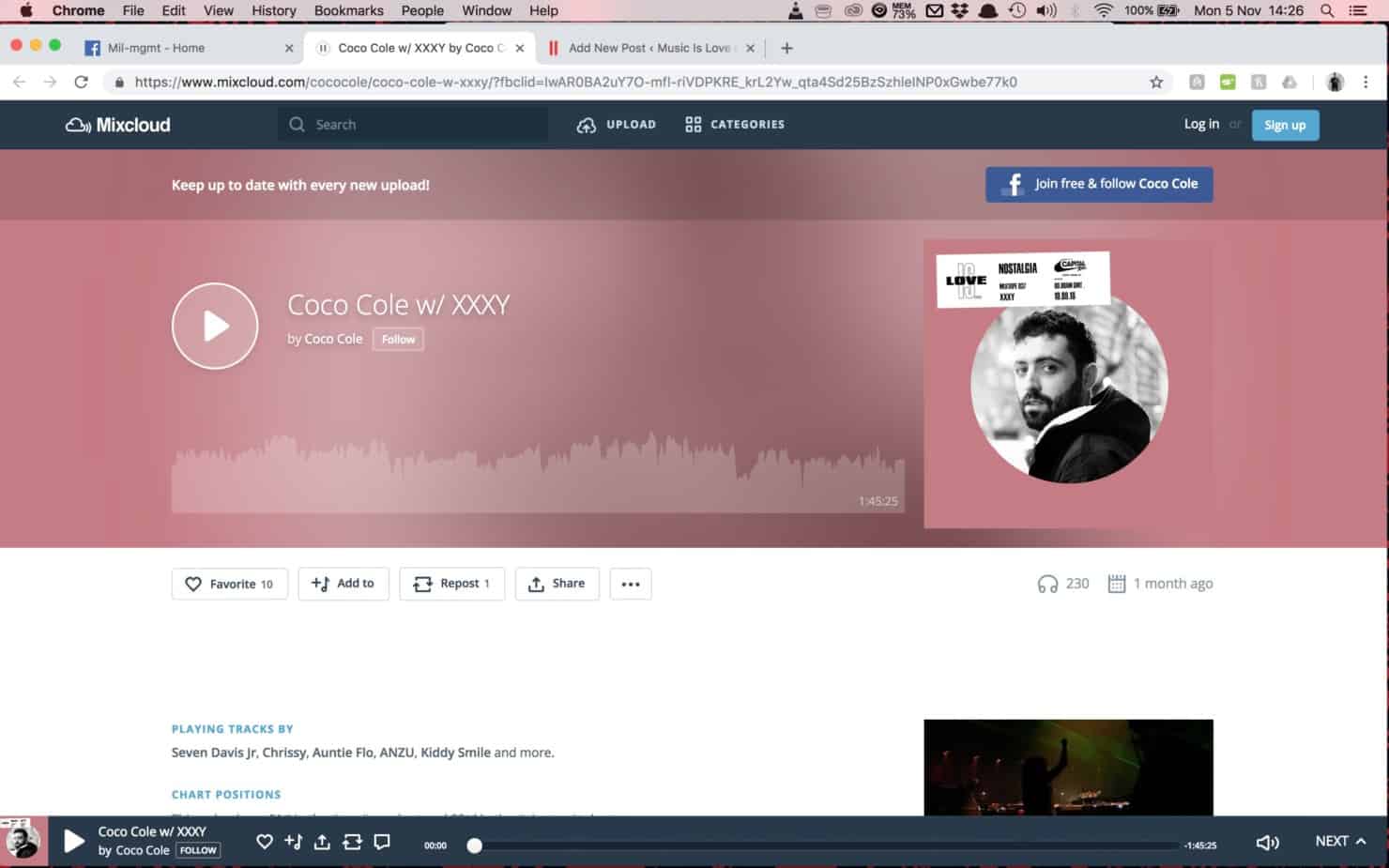Viewport: 1389px width, 868px height.
Task: Follow Coco Cole next to title
Action: click(x=398, y=339)
